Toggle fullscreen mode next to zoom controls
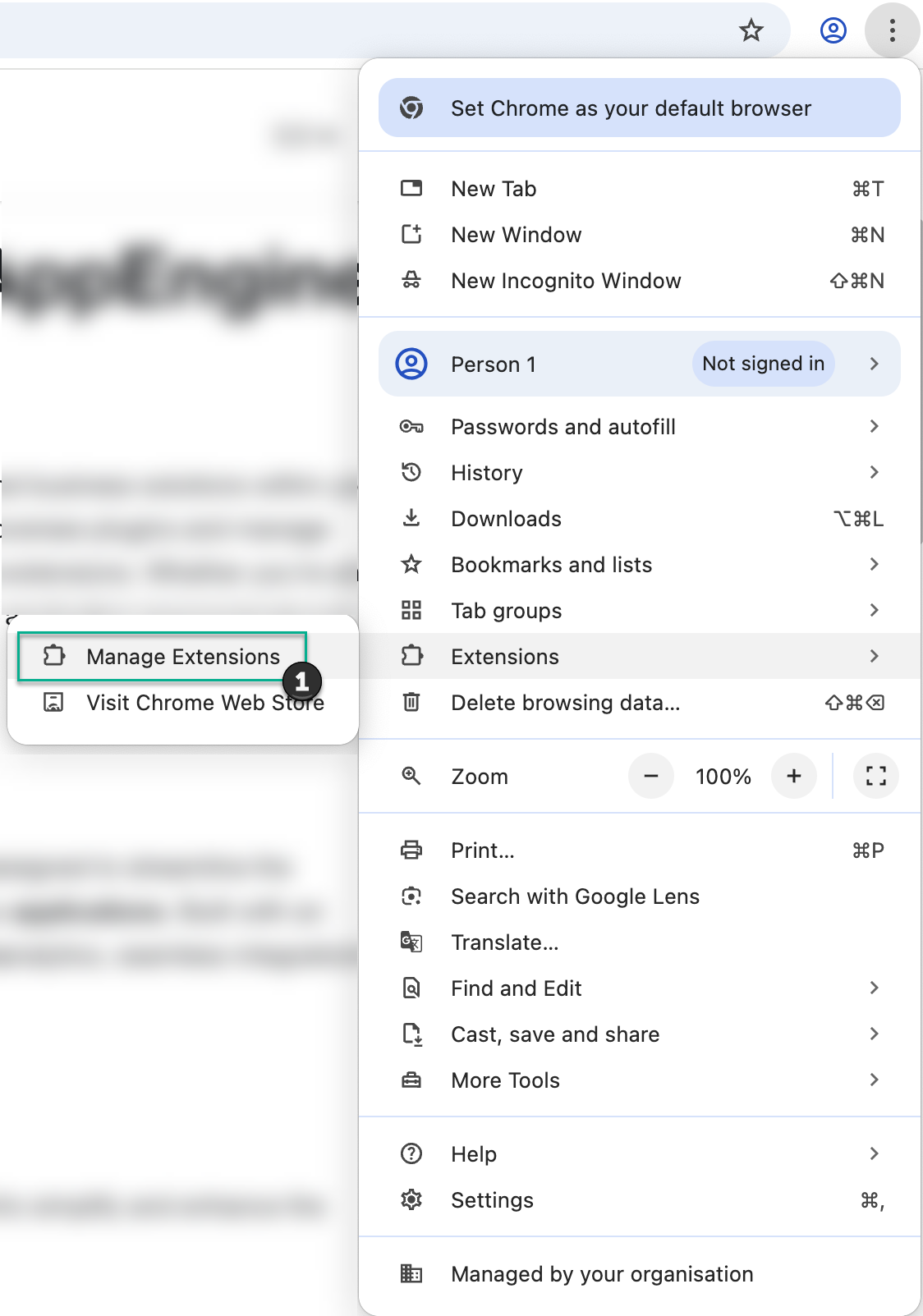The height and width of the screenshot is (1316, 923). point(875,776)
